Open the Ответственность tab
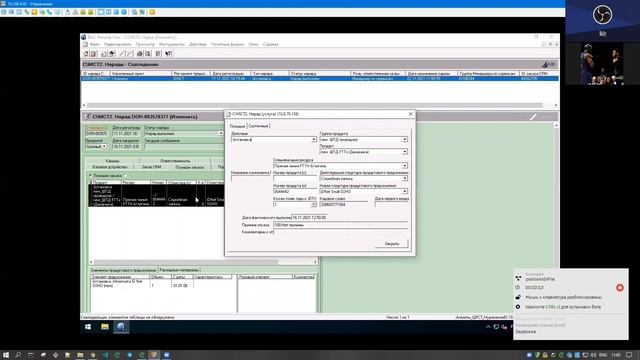 pos(175,161)
